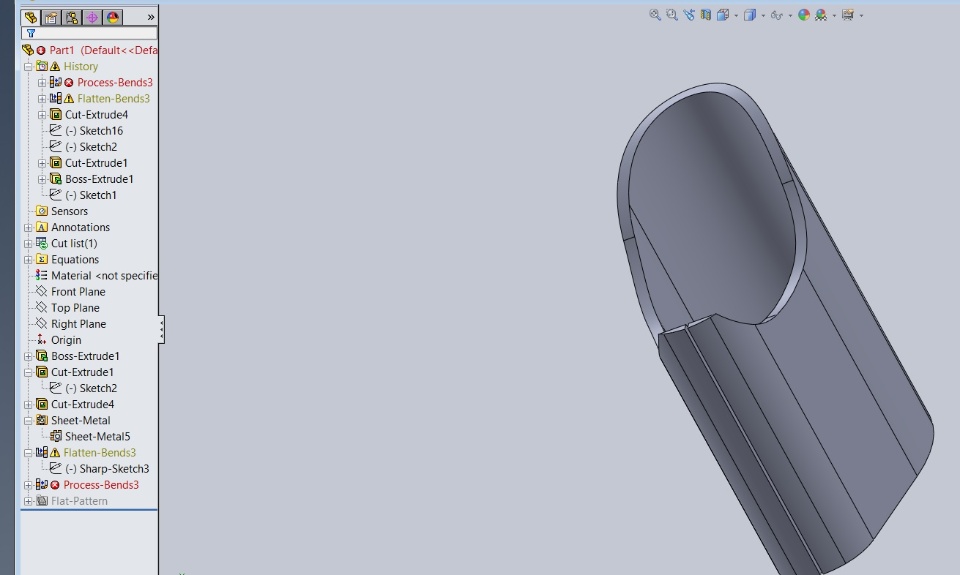
Task: Open Edit Appearance color ball icon
Action: tap(804, 15)
